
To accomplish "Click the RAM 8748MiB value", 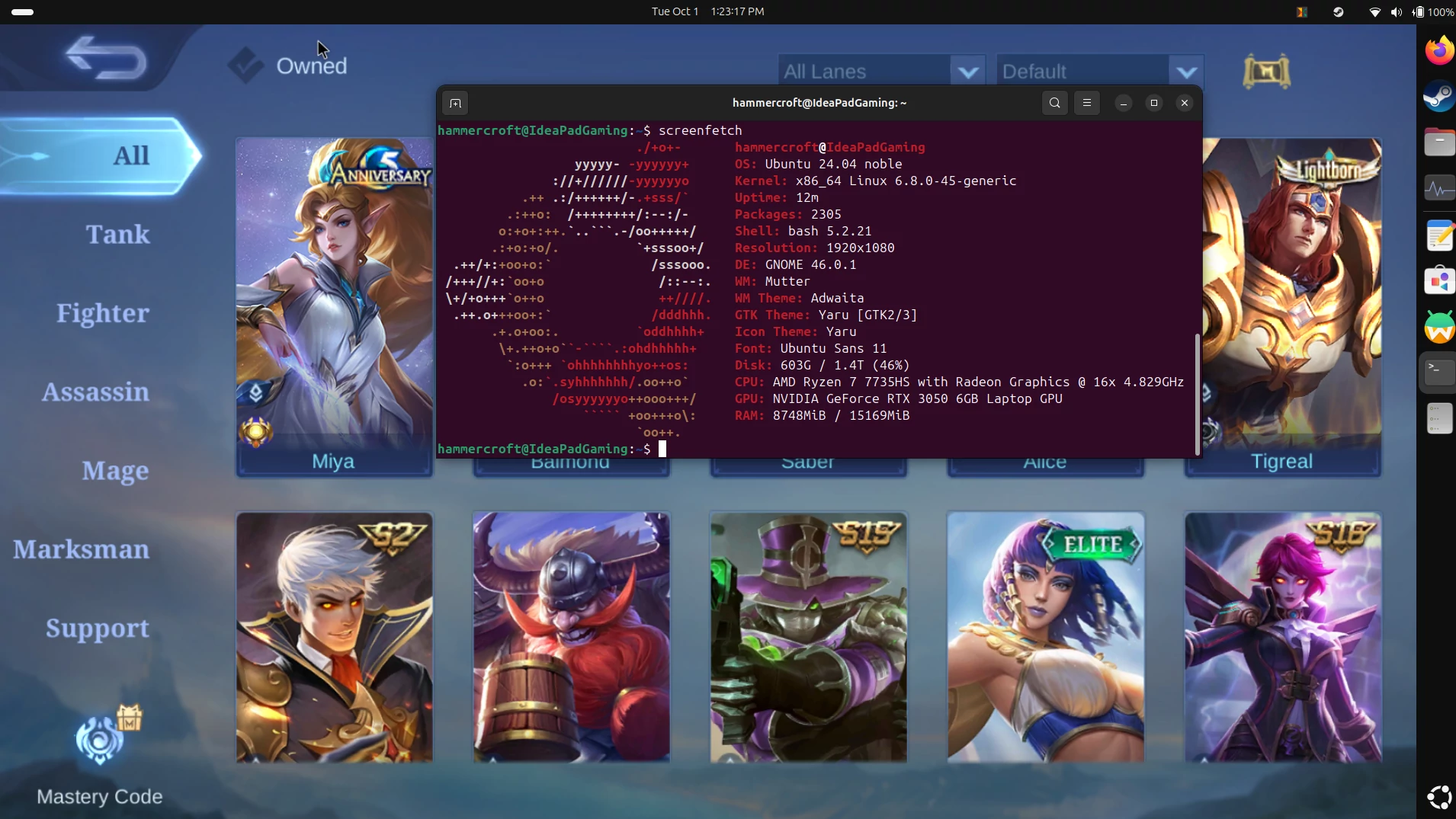I will click(841, 415).
